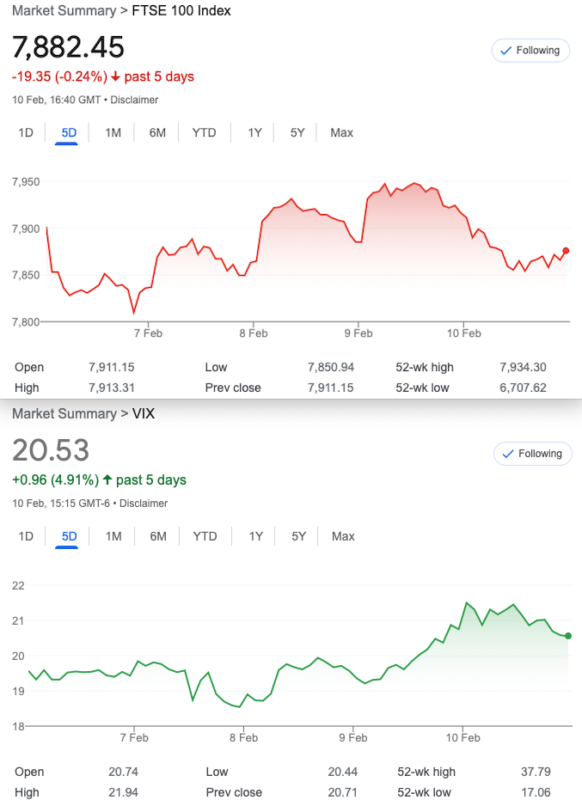The height and width of the screenshot is (800, 582).
Task: Select 1M tab in VIX chart
Action: (113, 537)
